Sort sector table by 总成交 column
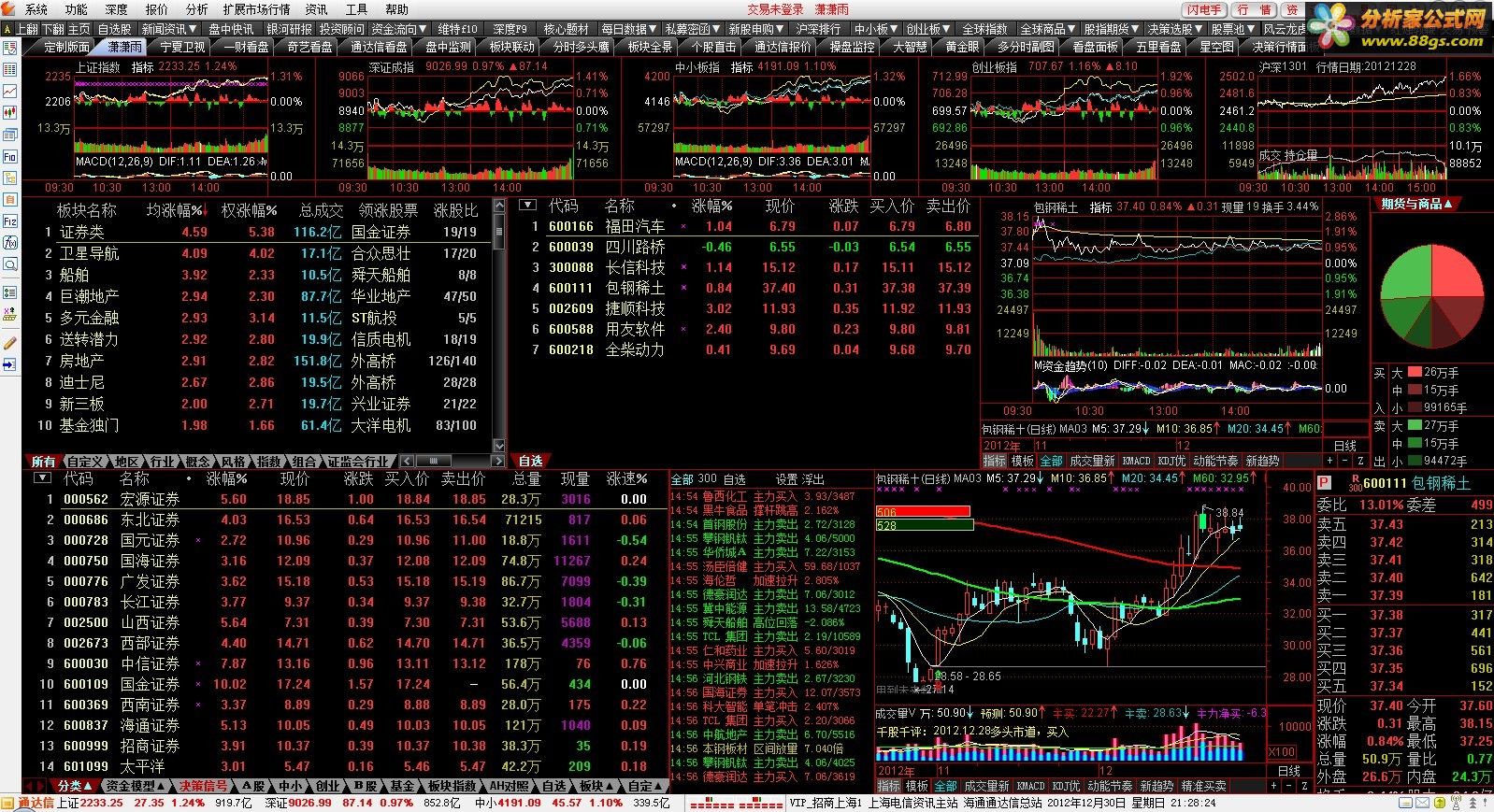This screenshot has width=1494, height=812. coord(321,211)
